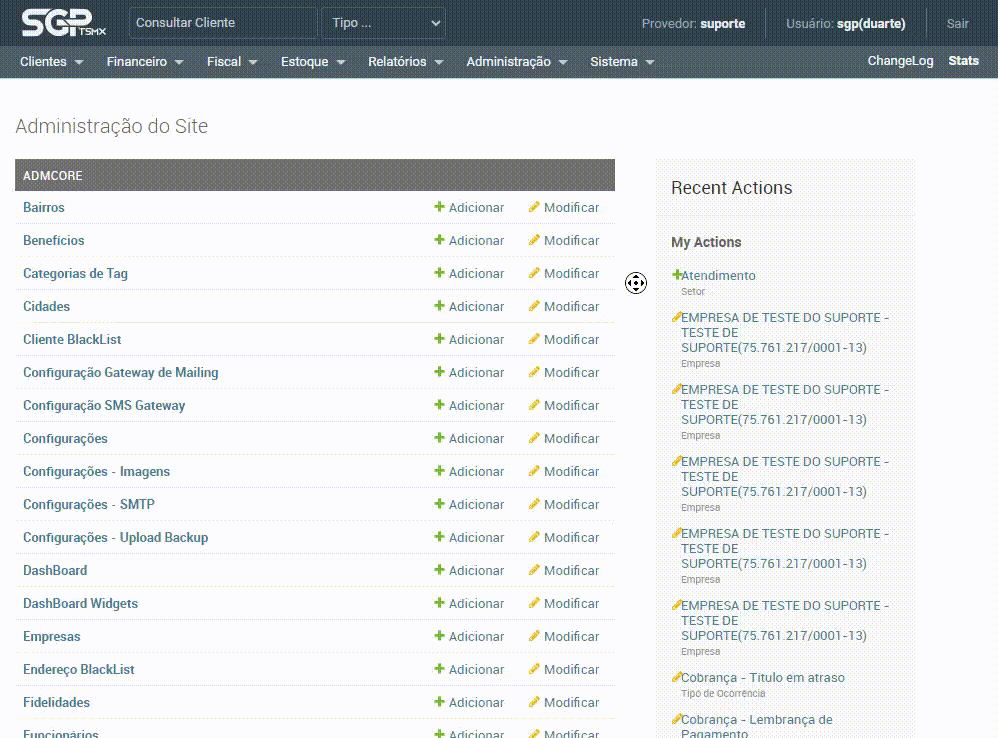Viewport: 998px width, 738px height.
Task: Click the pencil icon for Configurações - SMTP Modificar
Action: 534,504
